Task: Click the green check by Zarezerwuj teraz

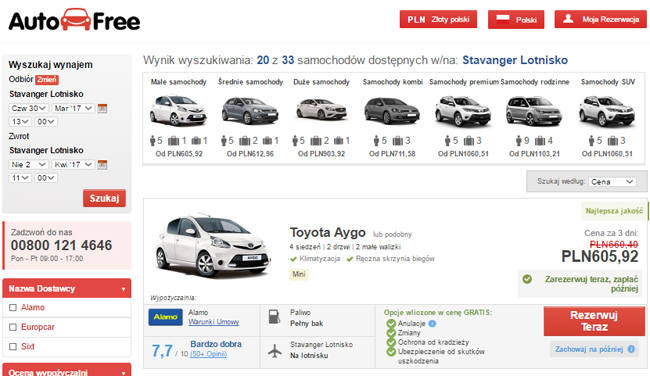Action: (527, 279)
